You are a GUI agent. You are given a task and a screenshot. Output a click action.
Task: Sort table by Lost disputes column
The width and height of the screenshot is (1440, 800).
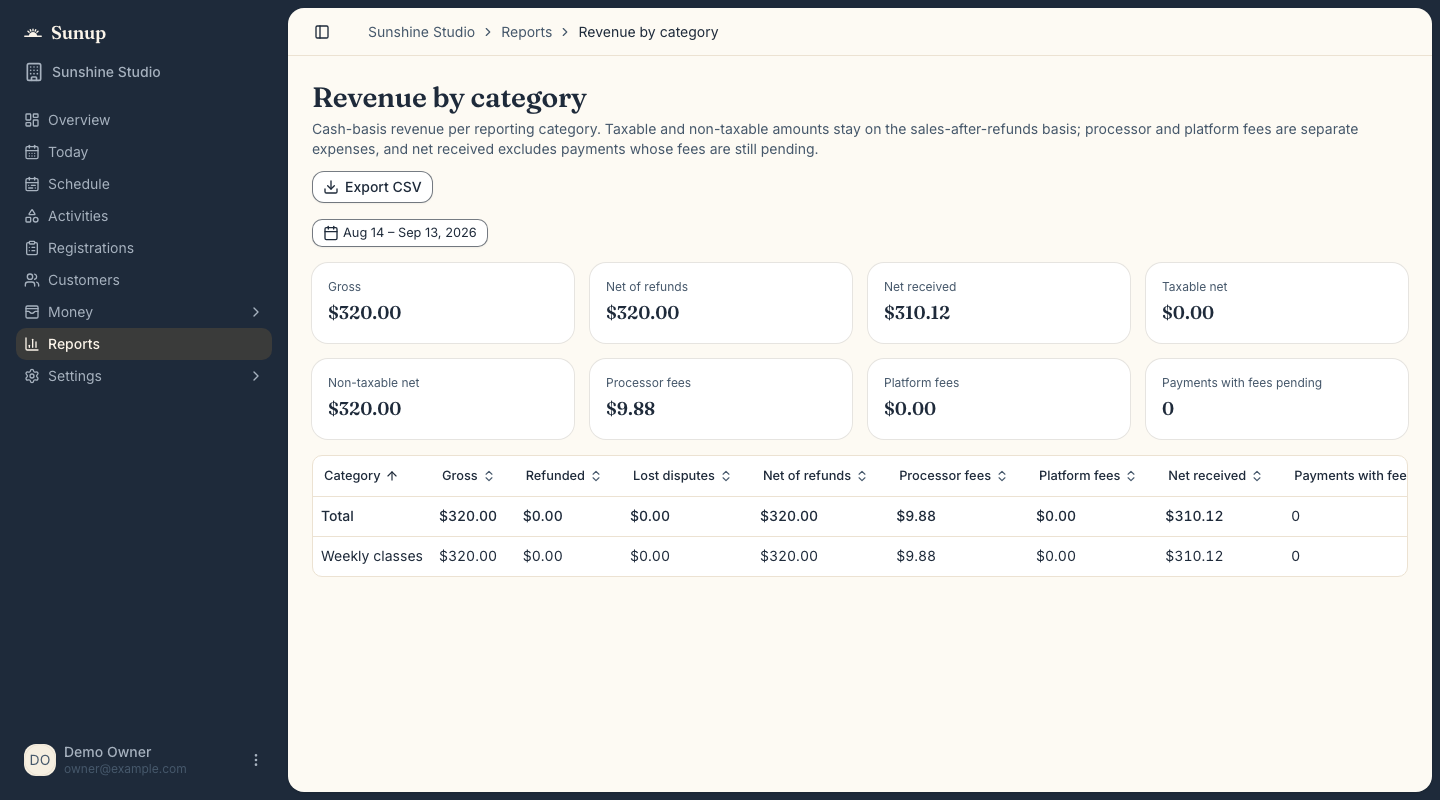pyautogui.click(x=682, y=476)
